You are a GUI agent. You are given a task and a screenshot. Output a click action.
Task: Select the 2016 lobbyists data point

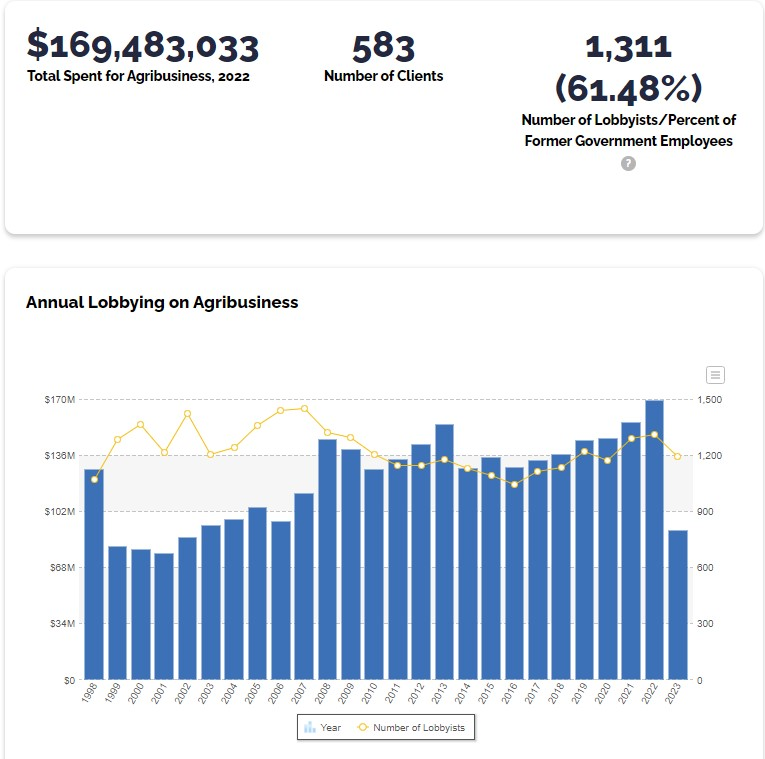click(x=515, y=485)
